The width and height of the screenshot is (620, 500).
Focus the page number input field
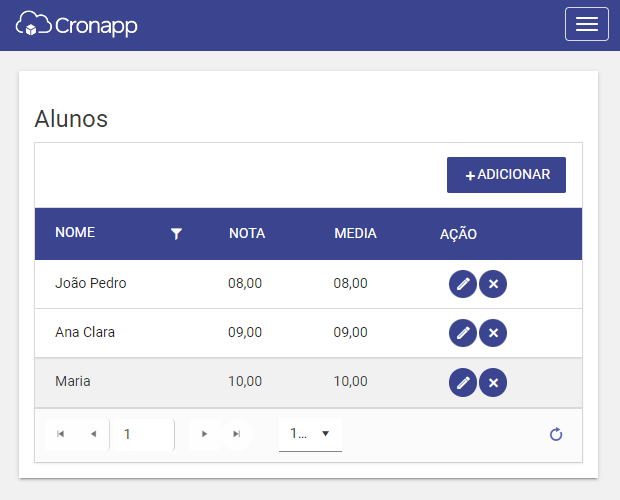(x=144, y=434)
